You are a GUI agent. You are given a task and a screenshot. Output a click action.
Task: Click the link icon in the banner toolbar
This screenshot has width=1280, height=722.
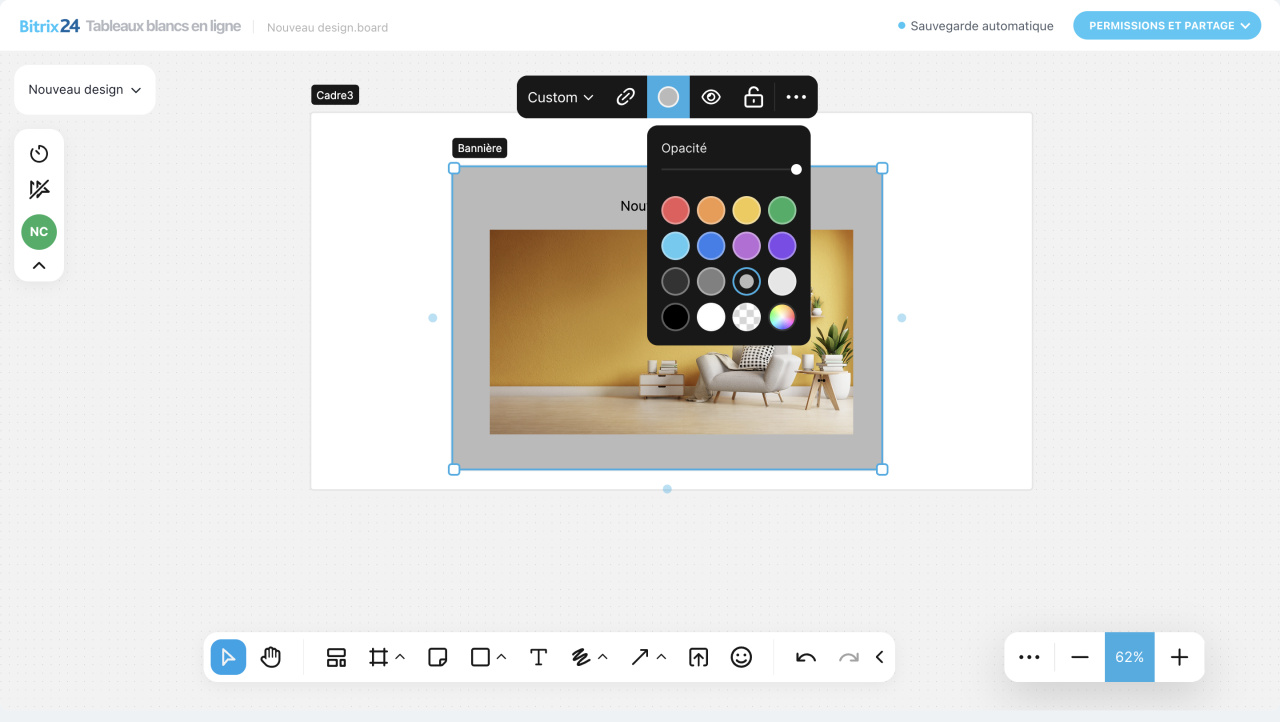coord(626,97)
